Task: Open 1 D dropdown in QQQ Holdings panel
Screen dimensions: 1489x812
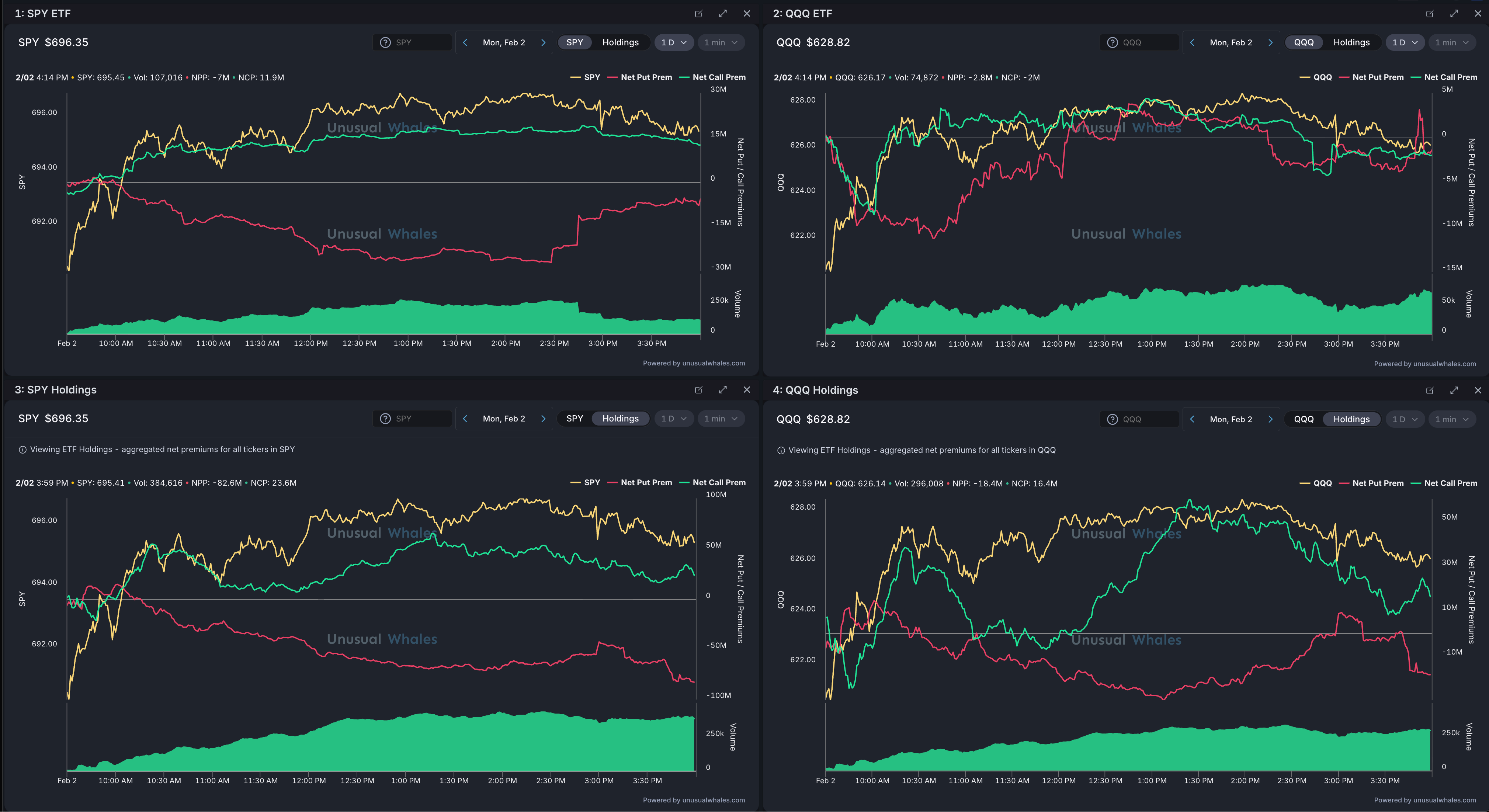Action: click(x=1405, y=420)
